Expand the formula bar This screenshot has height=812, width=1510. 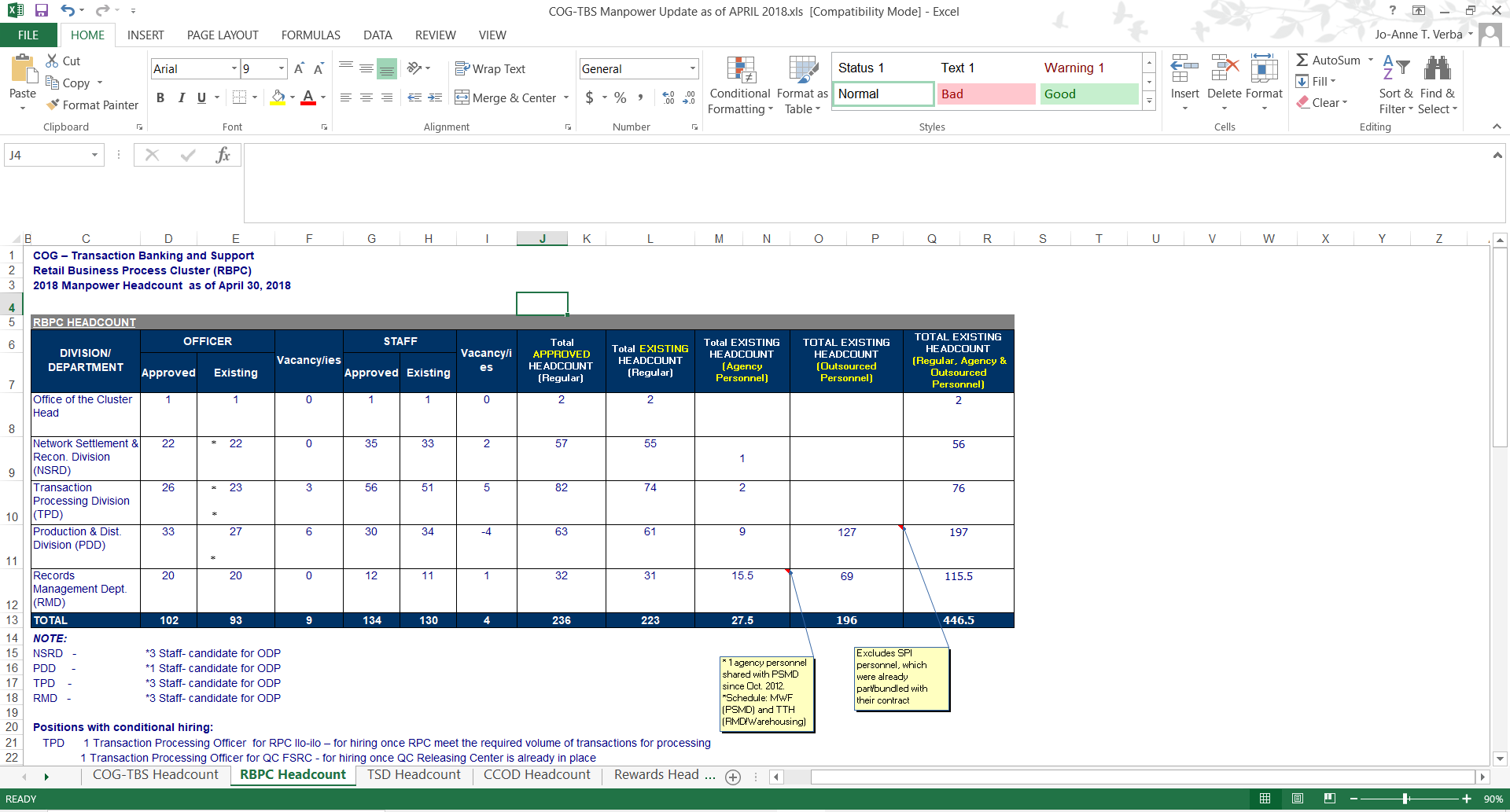pyautogui.click(x=1497, y=155)
